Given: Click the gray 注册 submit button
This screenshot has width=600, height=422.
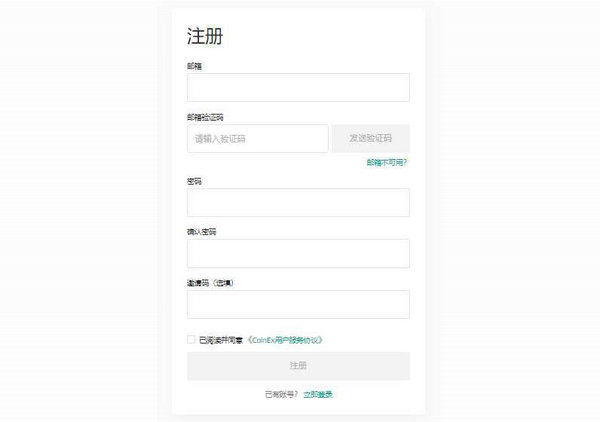Looking at the screenshot, I should tap(298, 366).
